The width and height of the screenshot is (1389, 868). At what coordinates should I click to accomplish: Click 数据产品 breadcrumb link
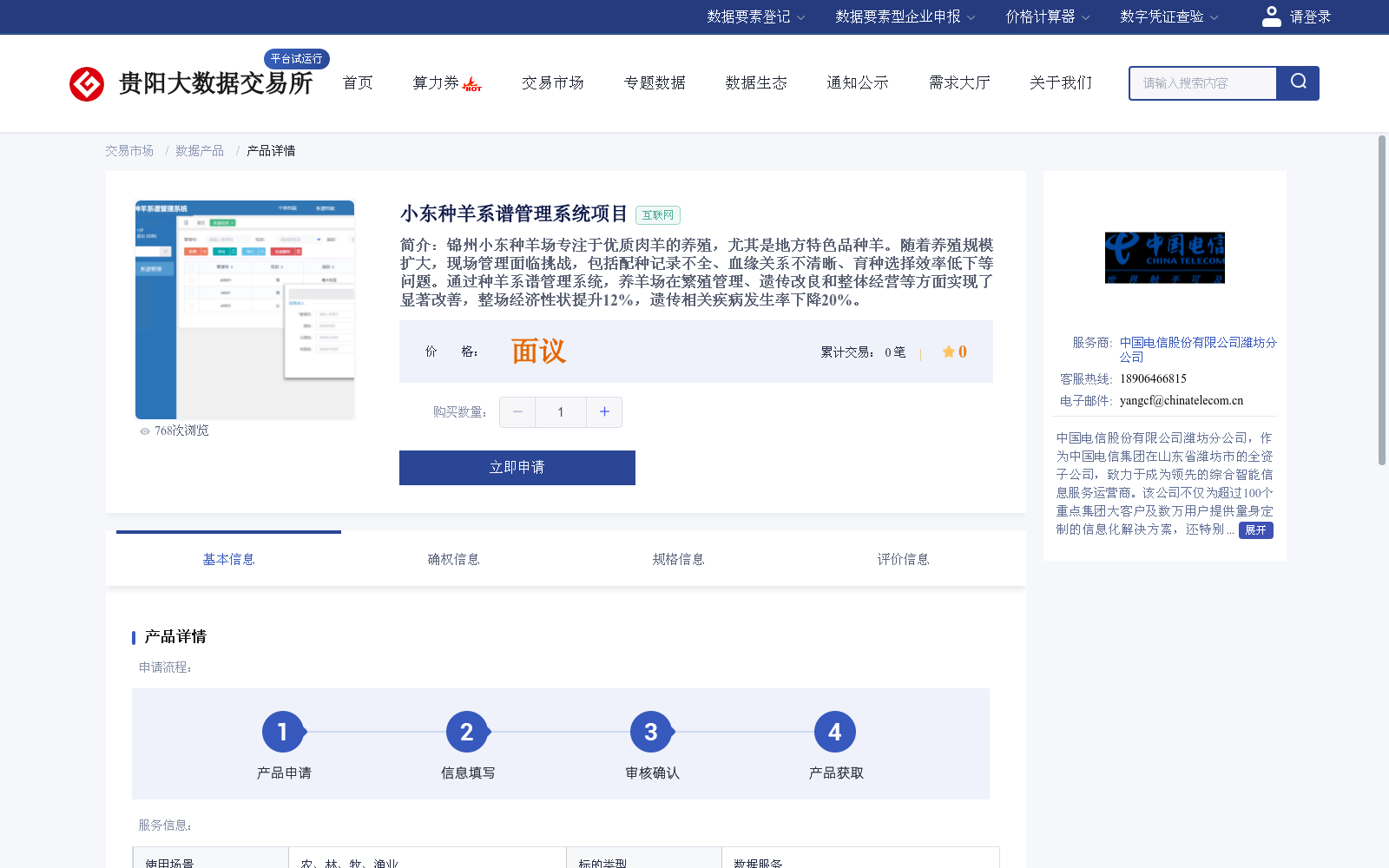click(x=200, y=151)
